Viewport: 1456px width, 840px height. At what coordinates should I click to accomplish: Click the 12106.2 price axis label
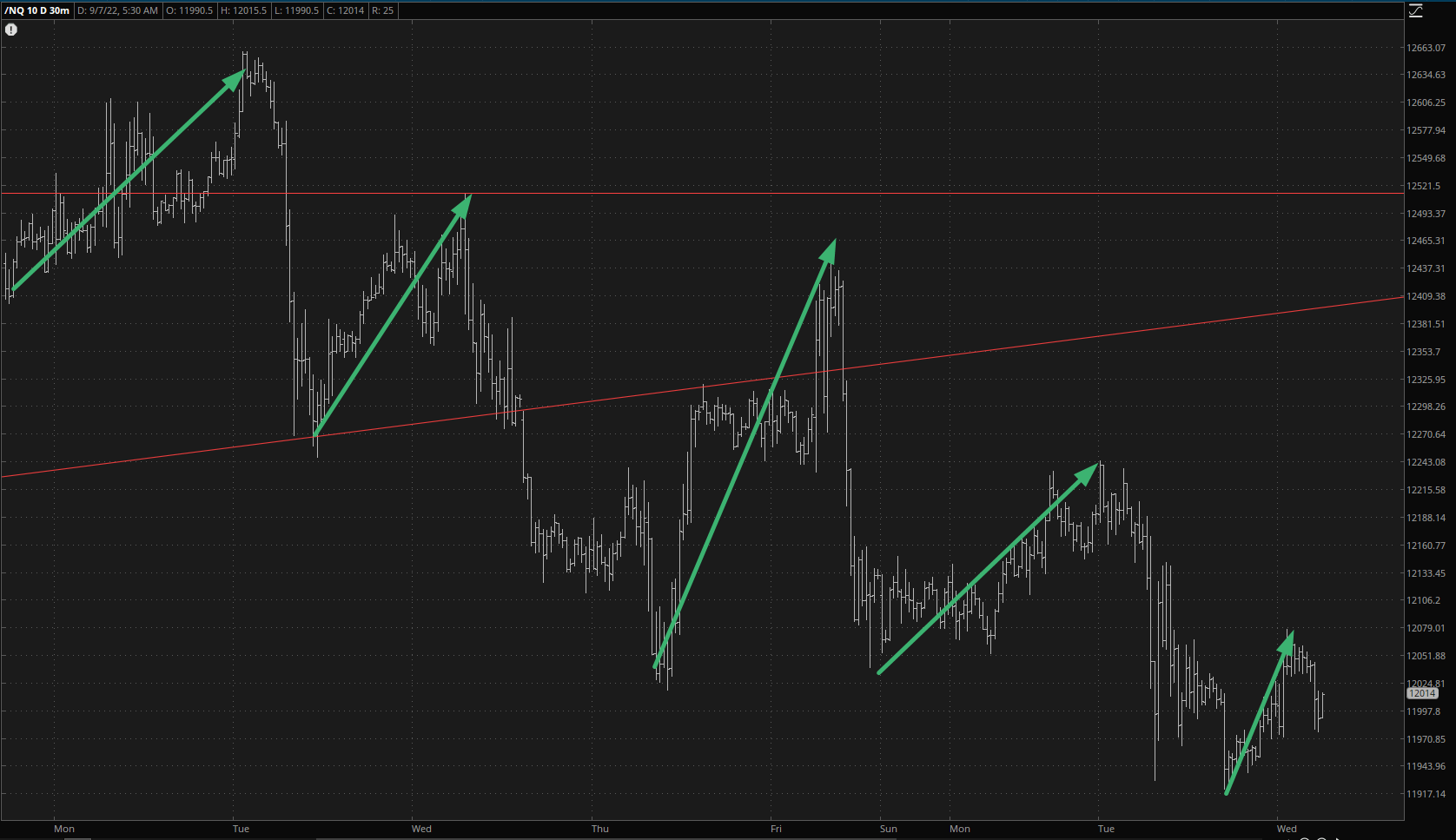point(1424,600)
